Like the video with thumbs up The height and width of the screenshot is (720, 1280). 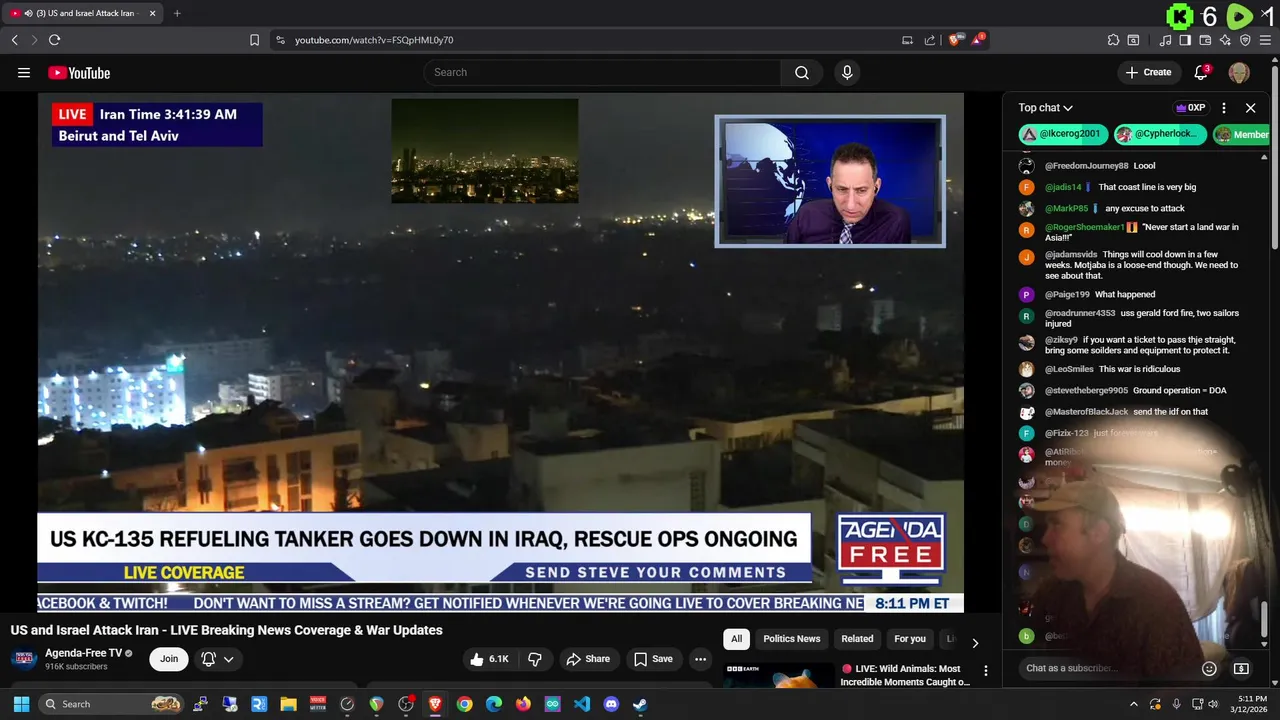[x=492, y=659]
